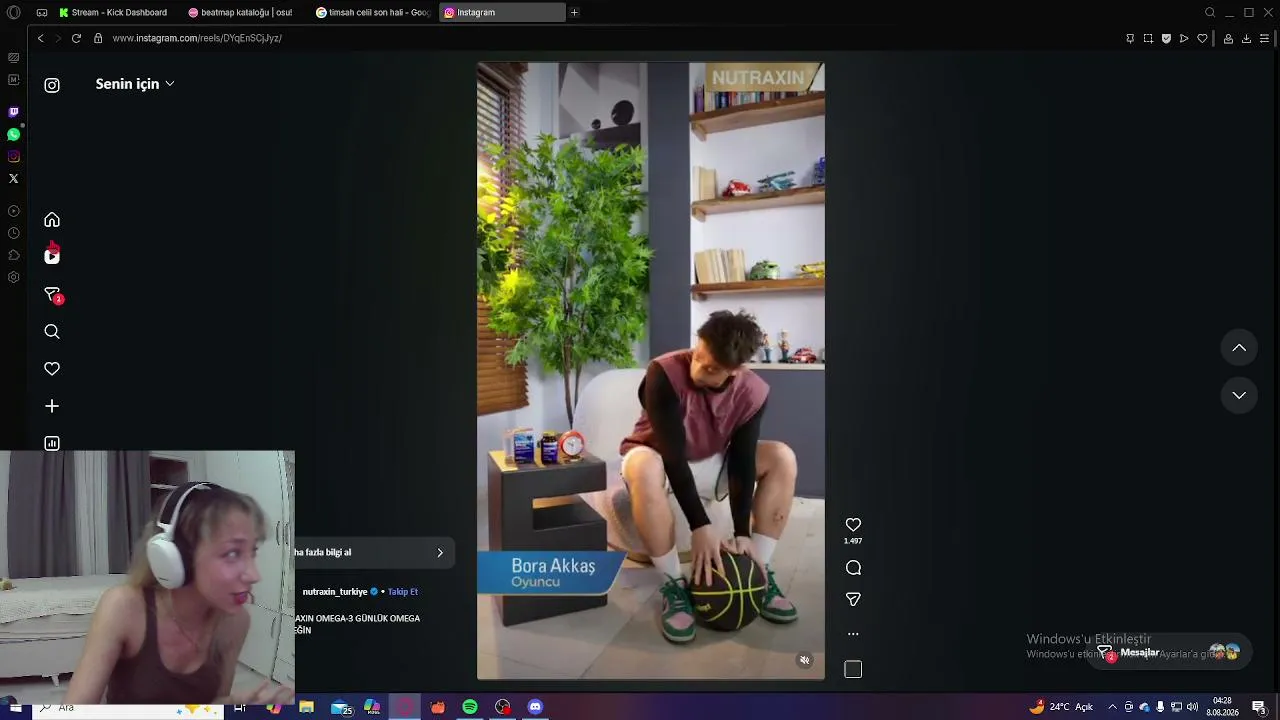
Task: Open File Explorer from the taskbar
Action: click(x=307, y=707)
